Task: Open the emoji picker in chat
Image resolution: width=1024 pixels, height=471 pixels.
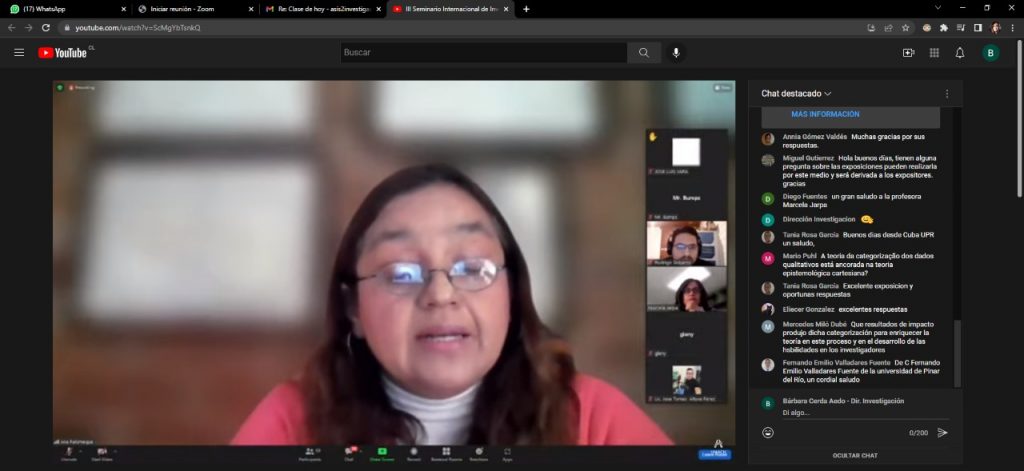Action: (767, 432)
